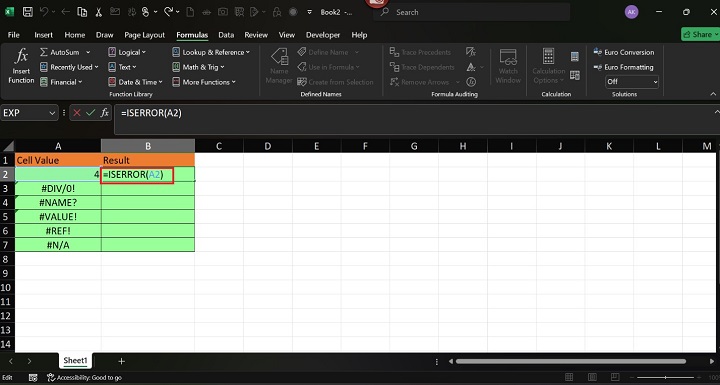This screenshot has width=720, height=385.
Task: Click Euro Conversion
Action: point(623,52)
